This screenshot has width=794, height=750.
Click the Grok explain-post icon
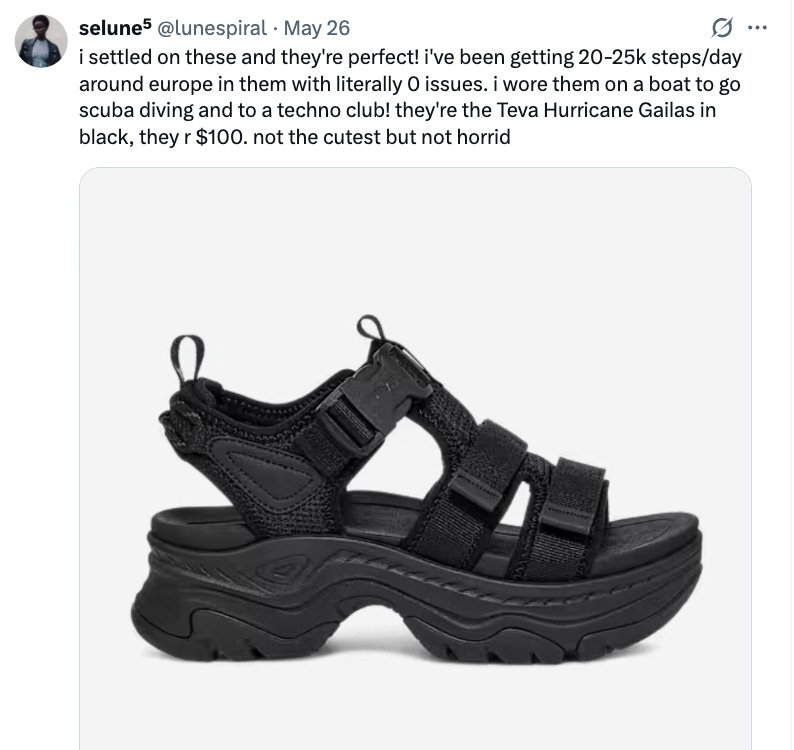click(x=722, y=28)
